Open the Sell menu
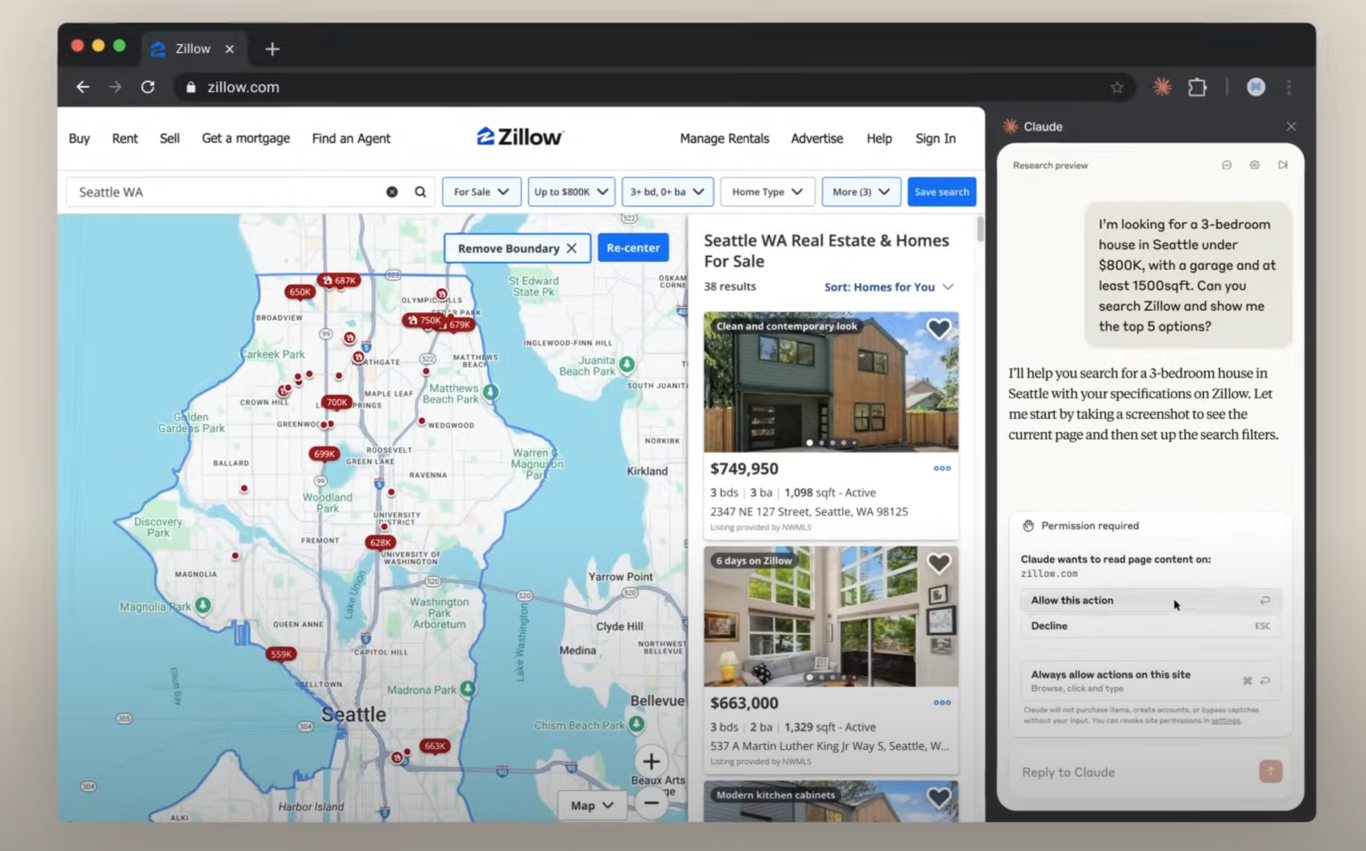Screen dimensions: 1366x851 [170, 138]
